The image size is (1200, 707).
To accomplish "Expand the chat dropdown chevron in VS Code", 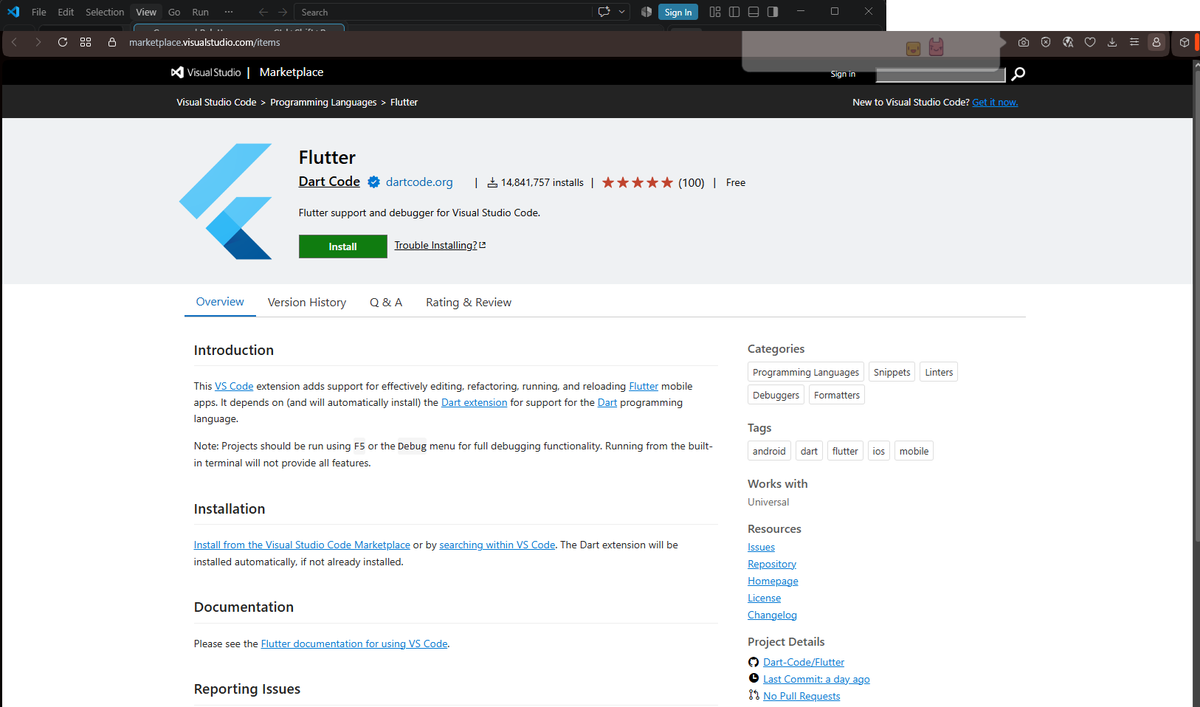I will (x=621, y=12).
